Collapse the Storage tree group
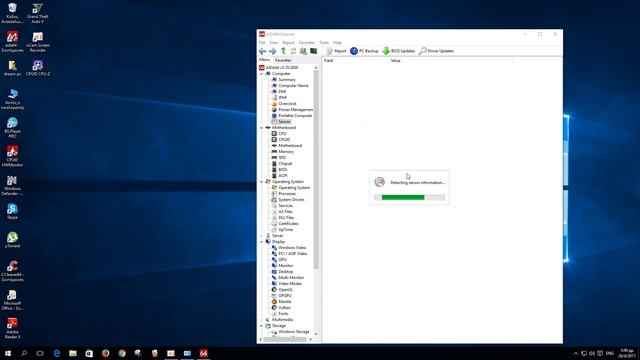The width and height of the screenshot is (640, 360). click(x=262, y=326)
